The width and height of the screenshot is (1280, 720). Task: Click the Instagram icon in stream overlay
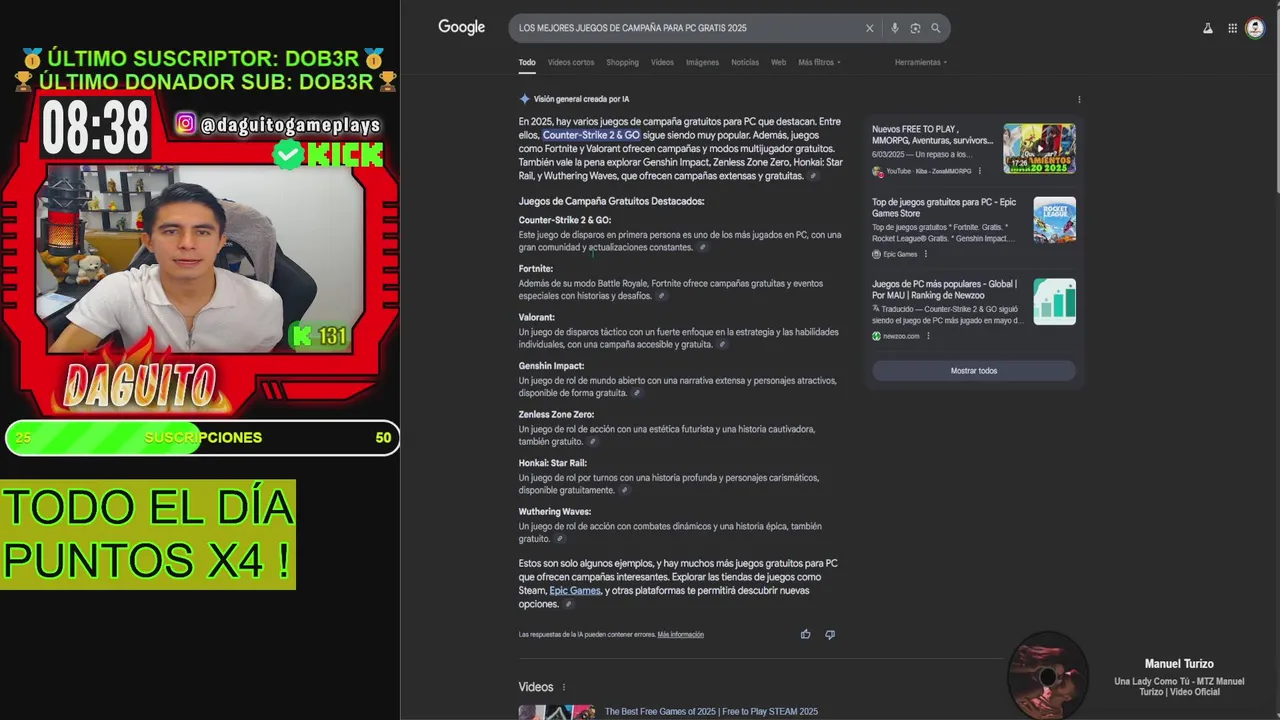click(x=186, y=123)
